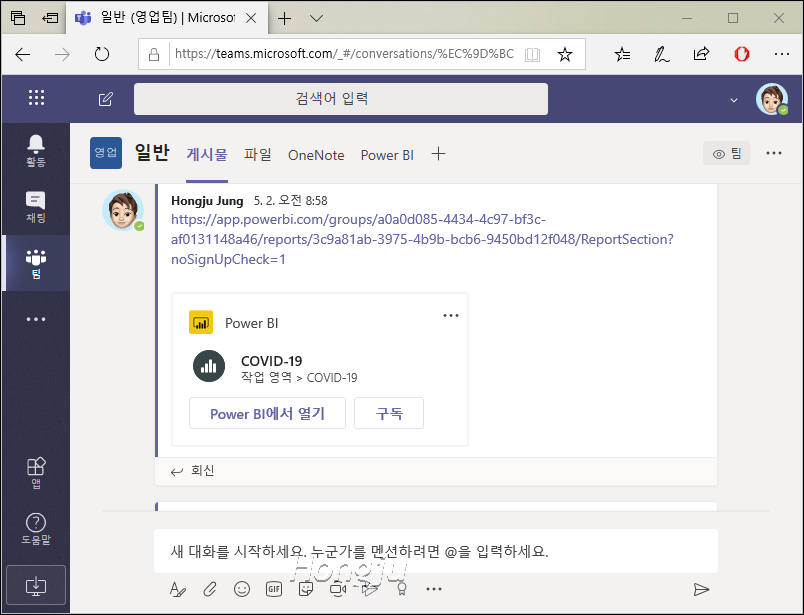804x615 pixels.
Task: Toggle the 팀 visibility eye button
Action: 727,153
